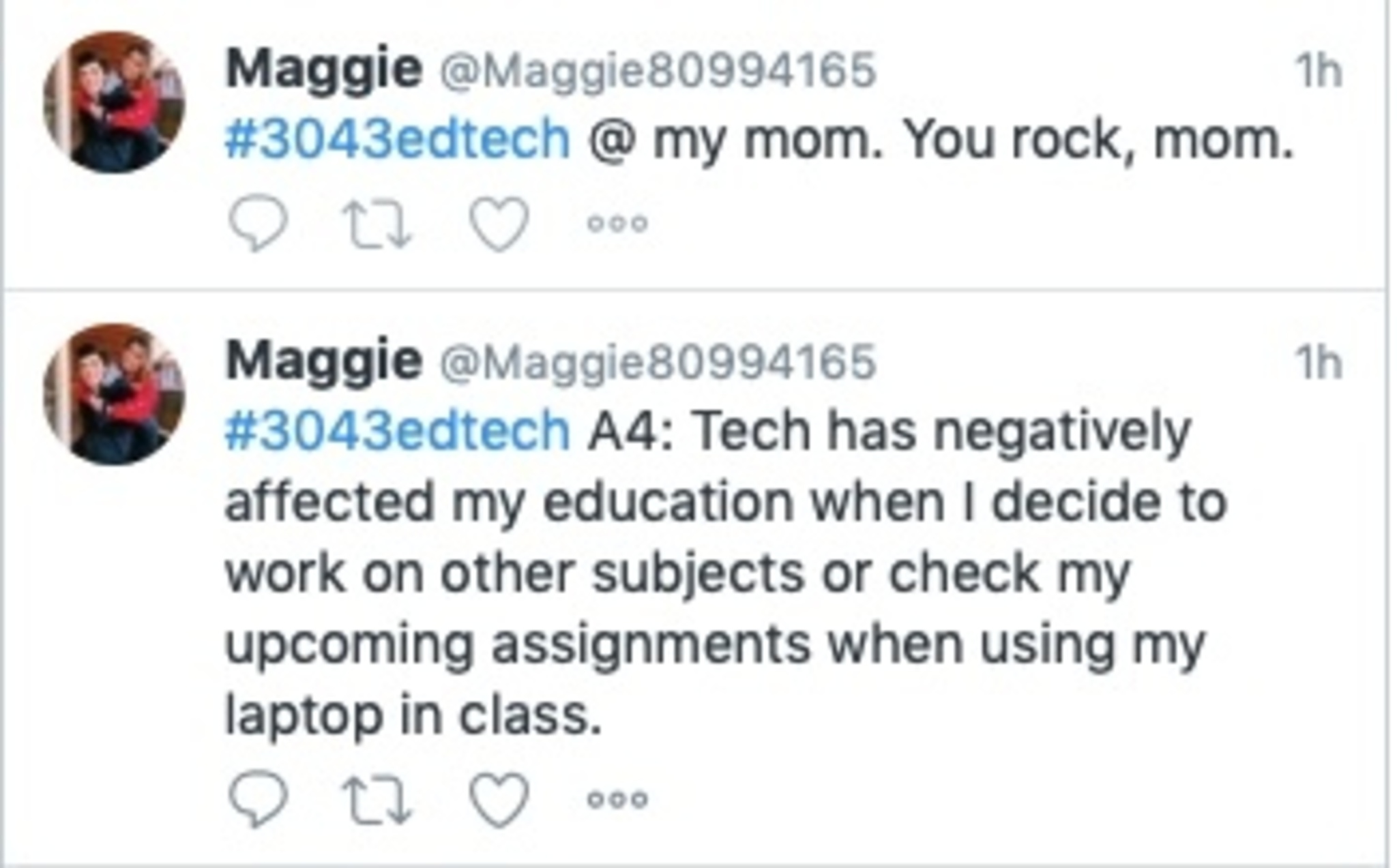Open Maggie's name on A4 tweet
This screenshot has height=868, width=1397.
(x=324, y=361)
